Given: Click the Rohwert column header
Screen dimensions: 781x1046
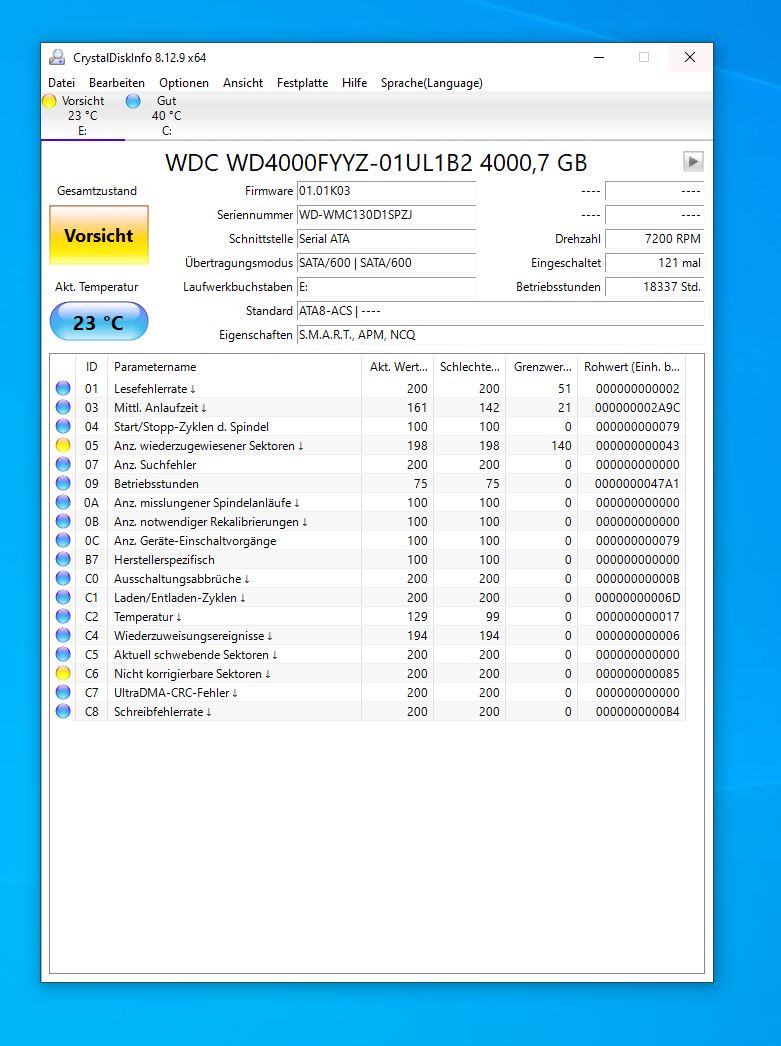Looking at the screenshot, I should (631, 367).
